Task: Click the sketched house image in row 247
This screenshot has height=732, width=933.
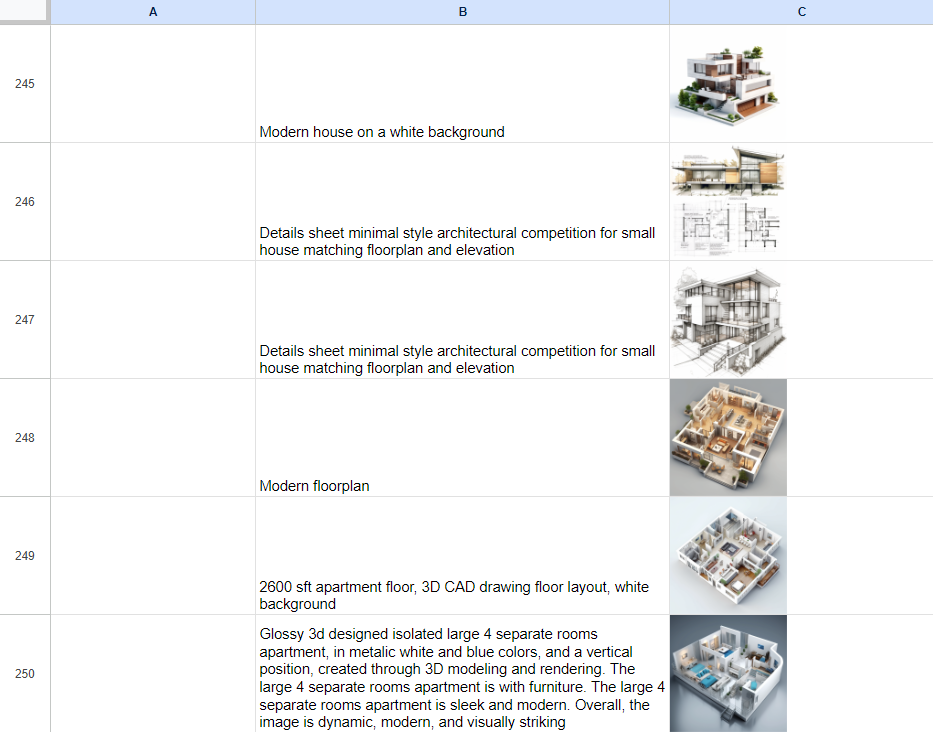Action: point(727,320)
